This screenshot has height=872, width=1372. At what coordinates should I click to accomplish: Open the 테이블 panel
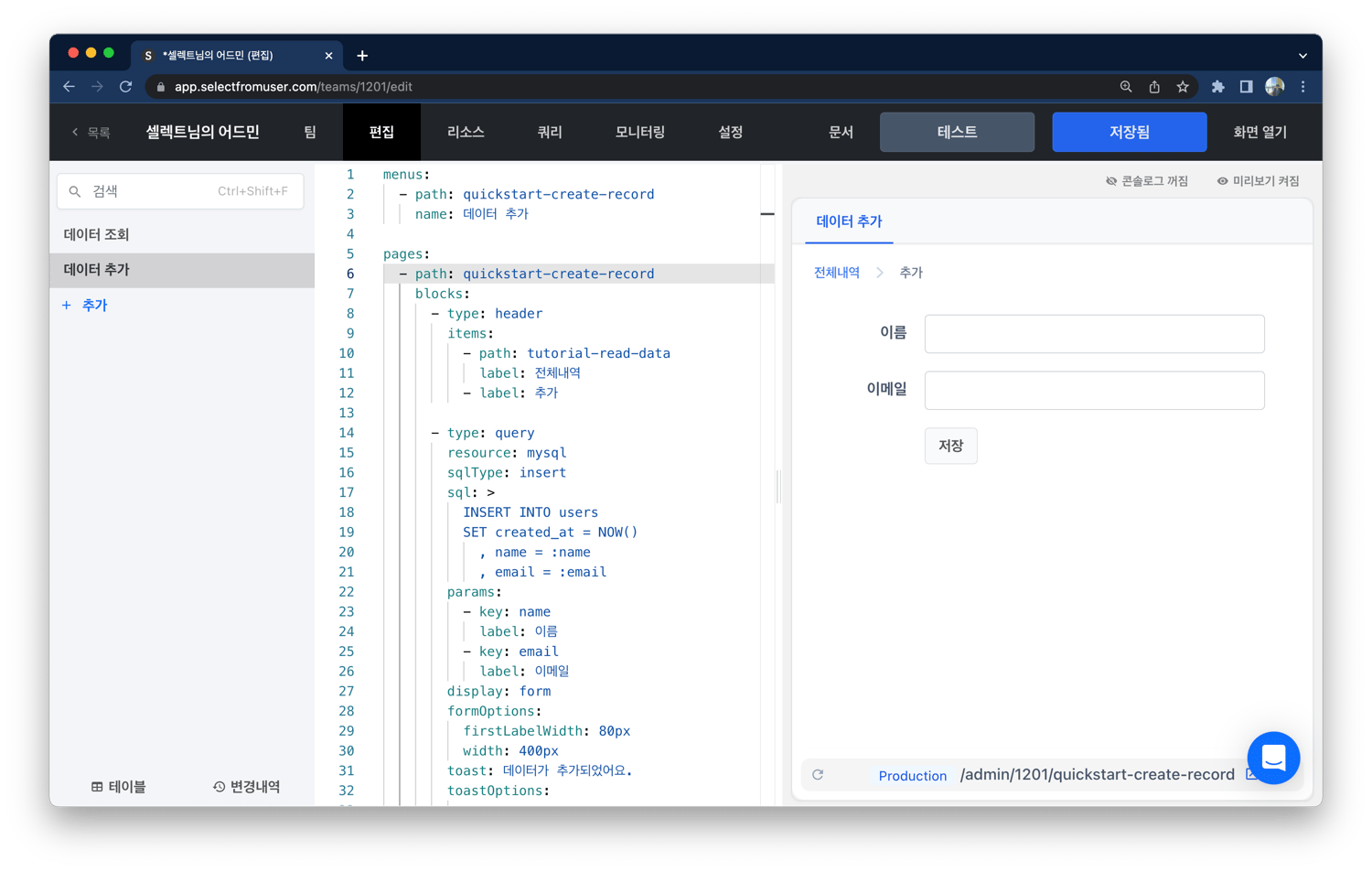coord(118,787)
